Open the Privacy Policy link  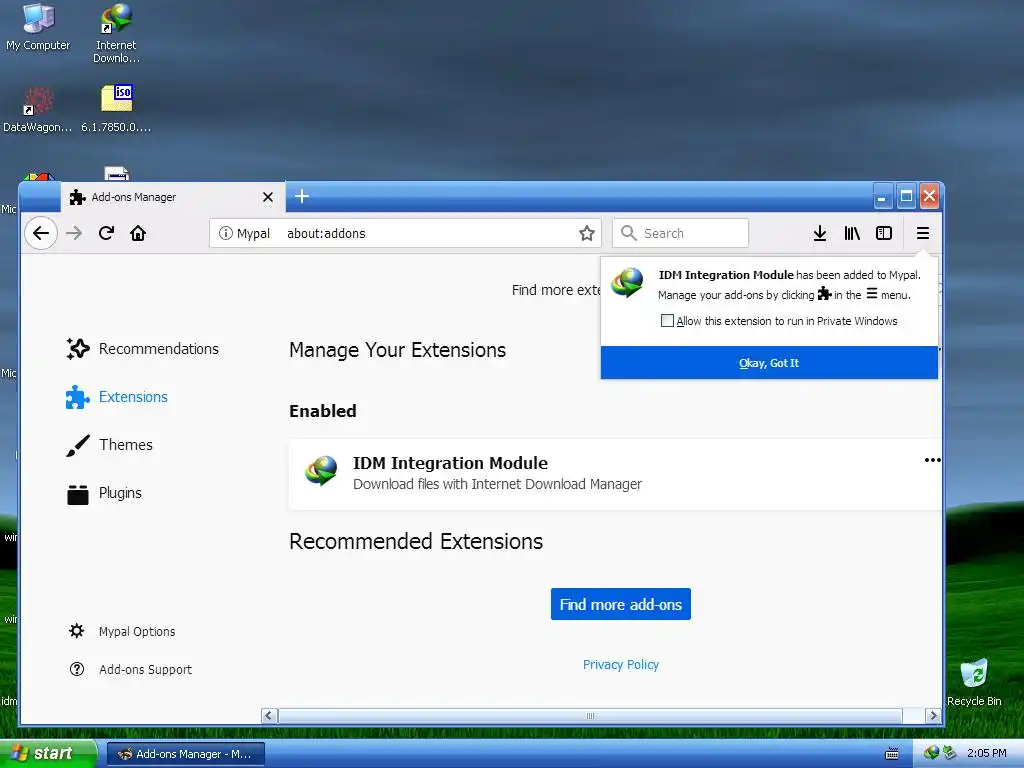coord(620,664)
